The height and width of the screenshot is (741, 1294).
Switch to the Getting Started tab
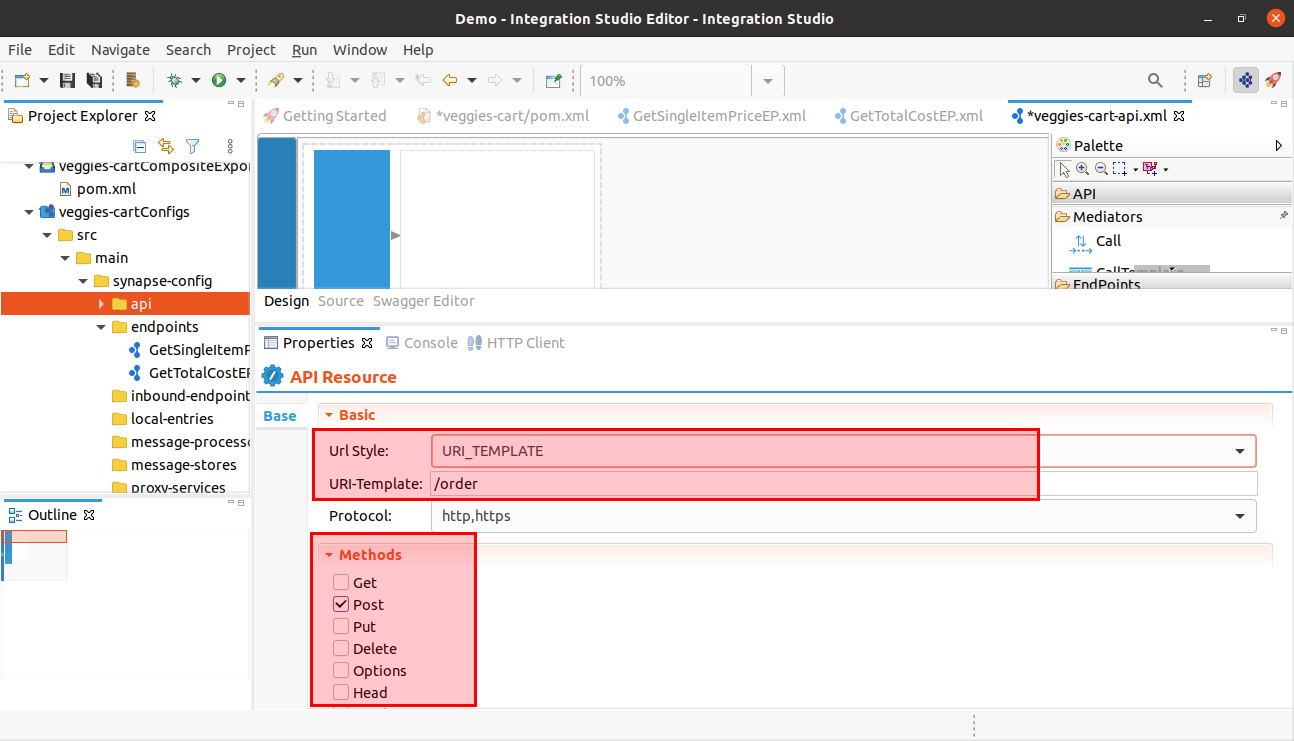pyautogui.click(x=324, y=116)
